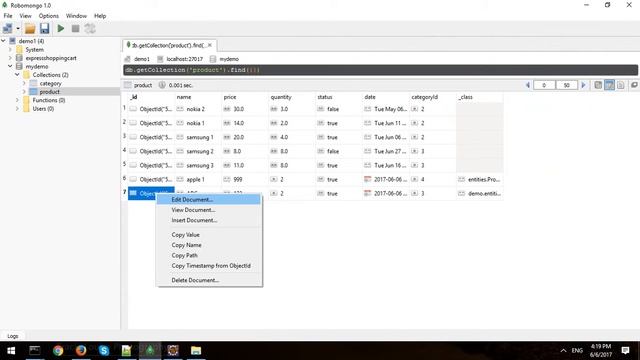Click the save script toolbar icon
Viewport: 640px width, 360px height.
pos(44,29)
